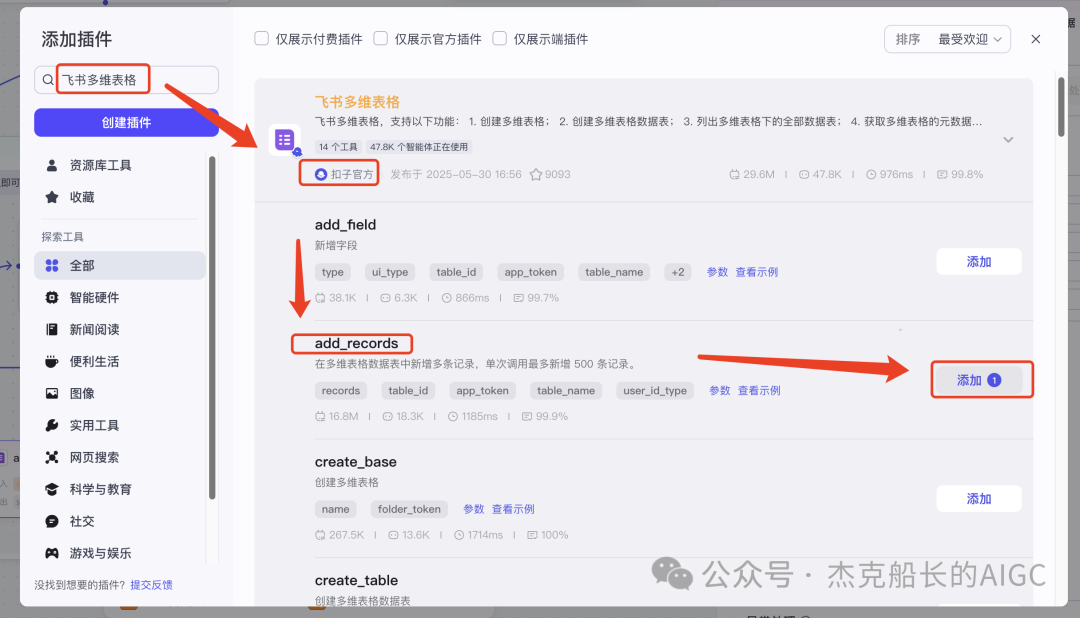
Task: Click the 科学与教育 graduation cap icon
Action: [52, 489]
